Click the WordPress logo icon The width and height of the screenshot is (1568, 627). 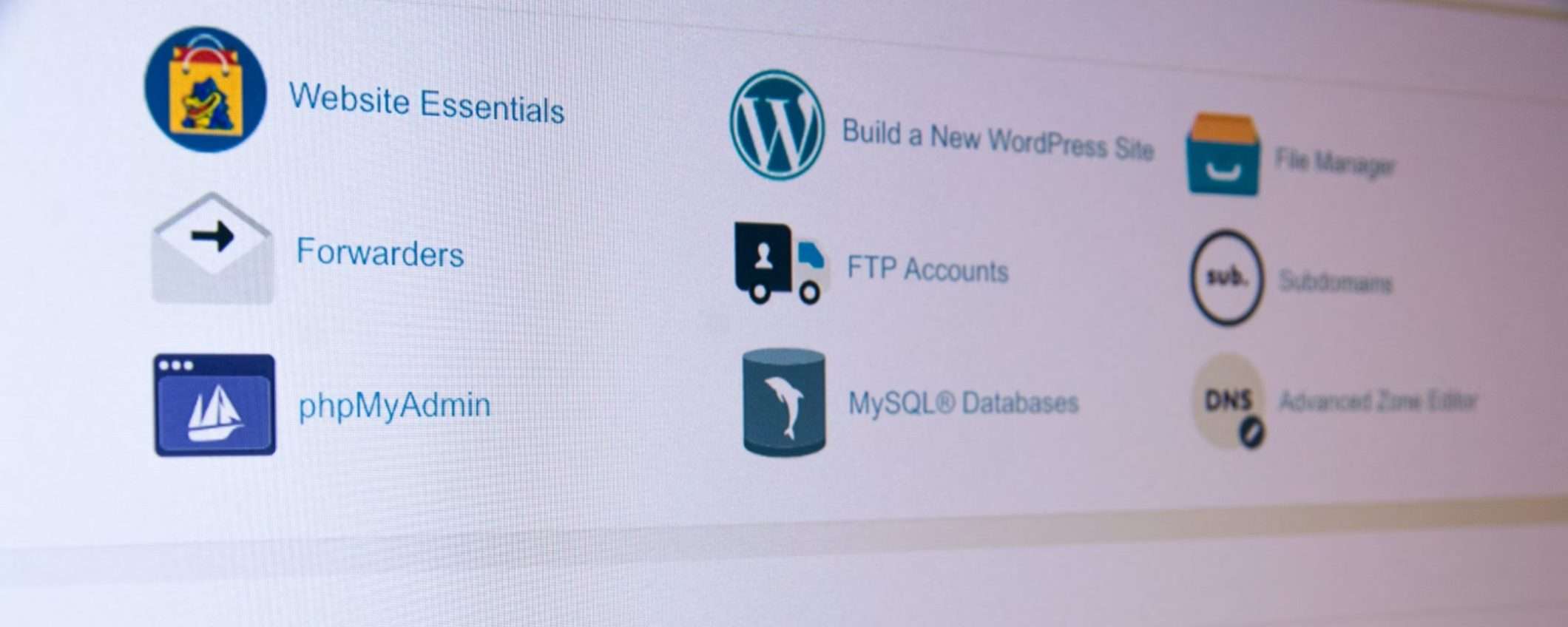point(777,125)
